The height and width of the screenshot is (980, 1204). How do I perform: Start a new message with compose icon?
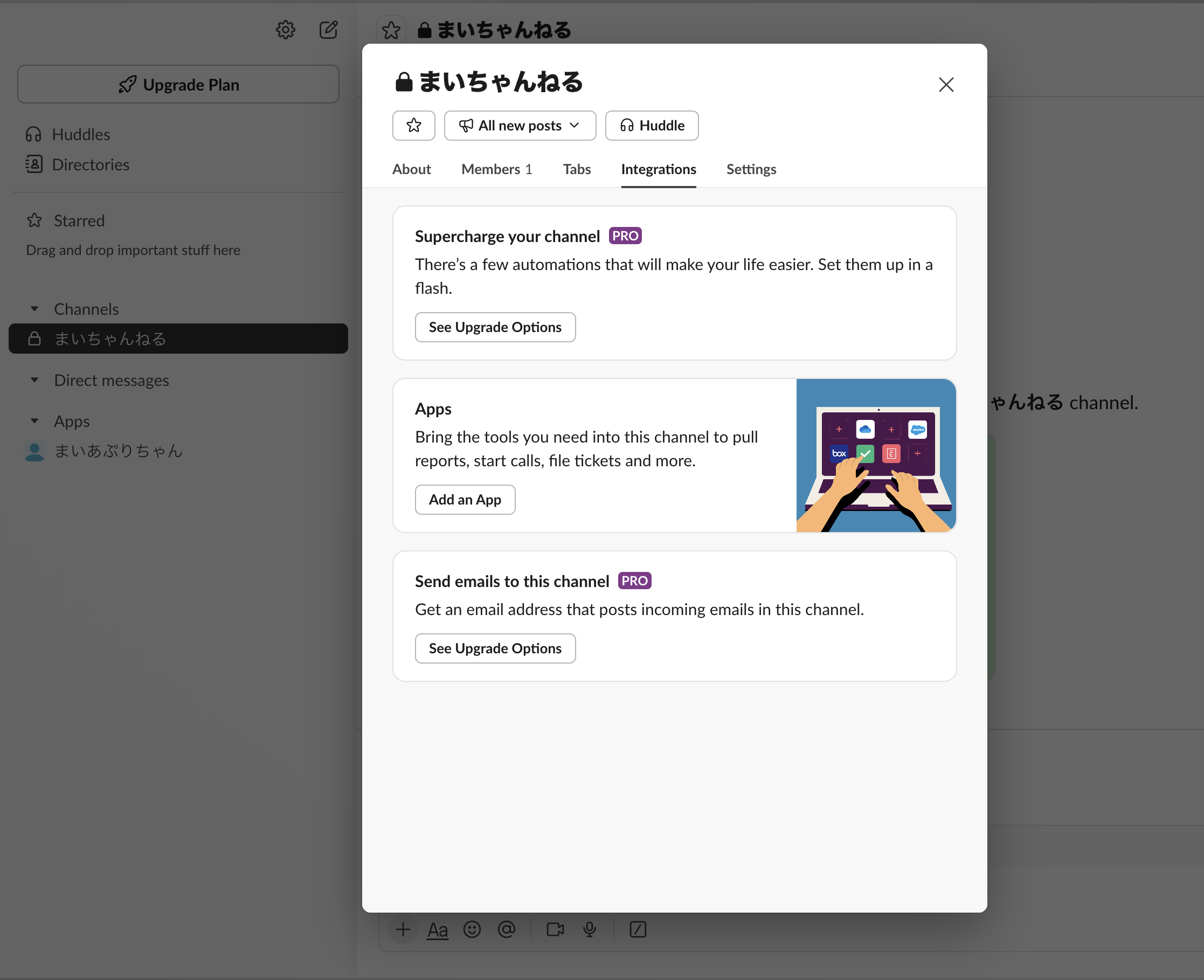tap(329, 29)
